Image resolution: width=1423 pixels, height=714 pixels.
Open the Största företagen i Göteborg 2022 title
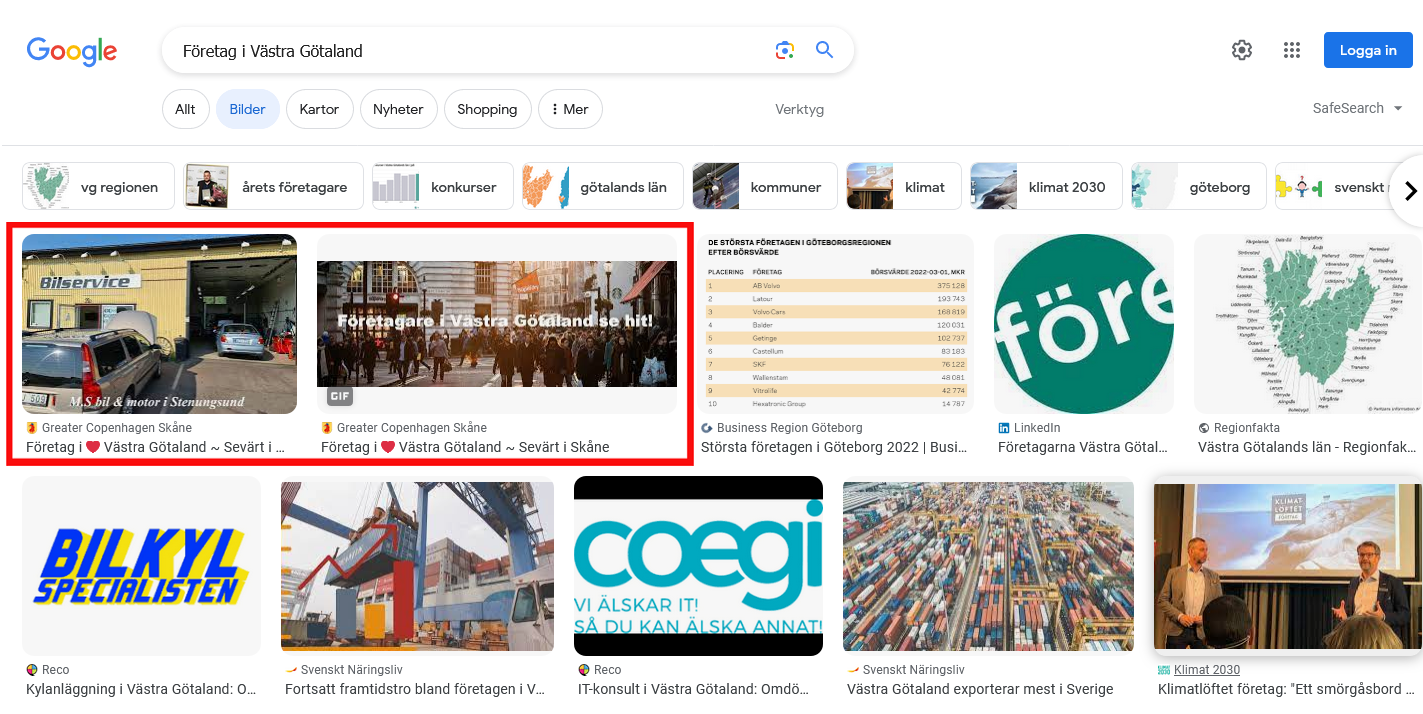coord(834,447)
